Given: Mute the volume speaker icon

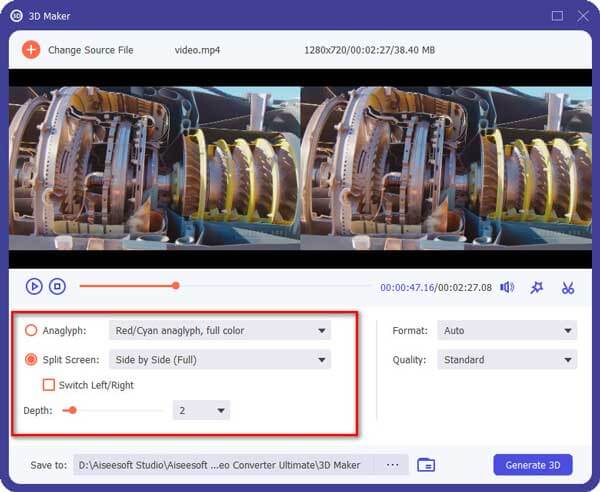Looking at the screenshot, I should 507,287.
